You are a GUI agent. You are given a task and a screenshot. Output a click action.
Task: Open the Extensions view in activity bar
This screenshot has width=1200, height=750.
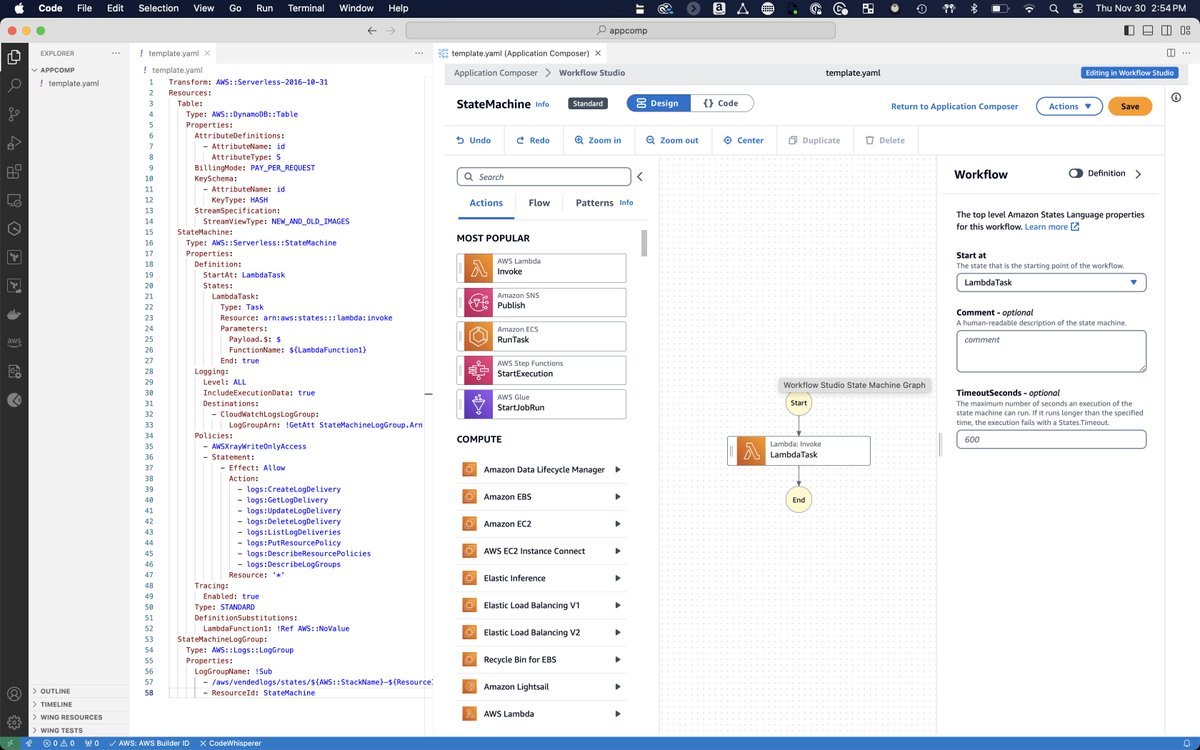coord(14,172)
